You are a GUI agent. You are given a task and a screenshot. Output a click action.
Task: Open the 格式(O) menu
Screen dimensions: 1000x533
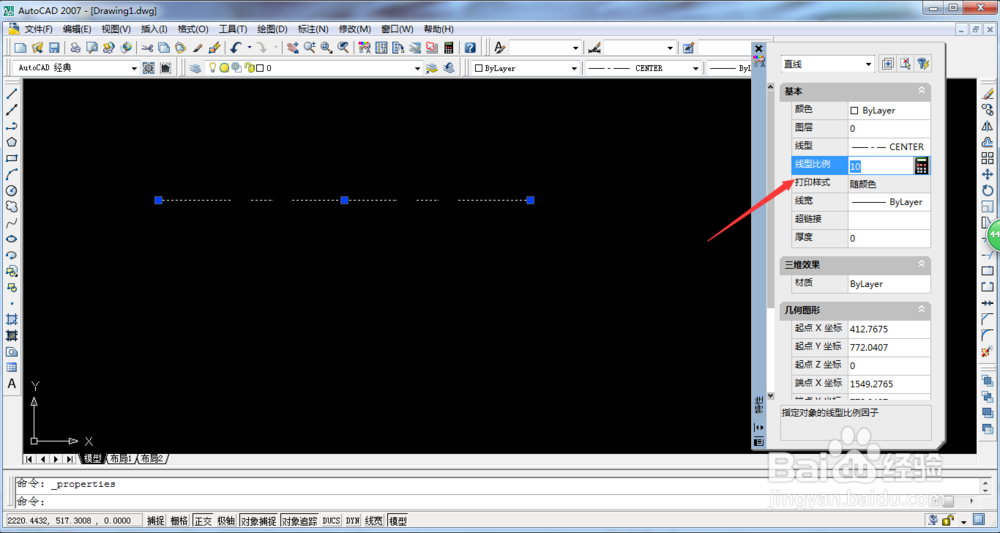point(193,29)
